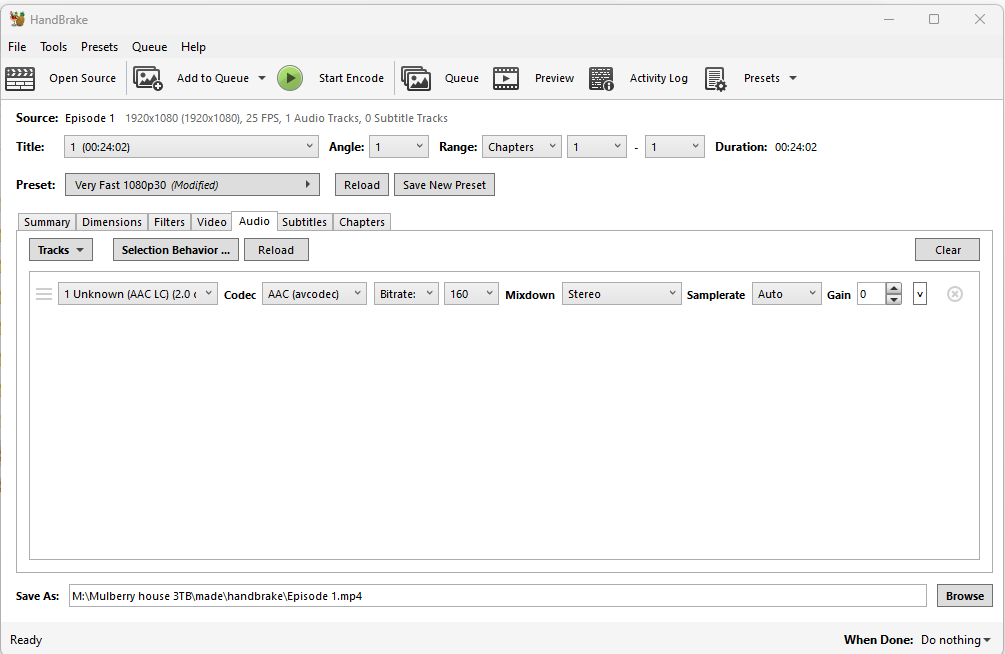Decrease Gain with the down stepper arrow
This screenshot has height=654, width=1005.
coord(893,299)
